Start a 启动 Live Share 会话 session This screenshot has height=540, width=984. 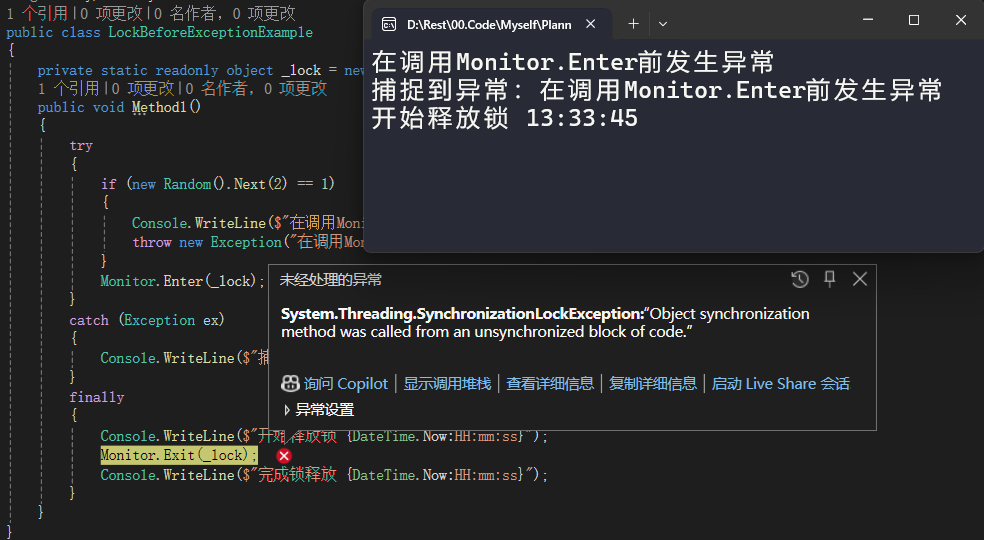pos(781,384)
